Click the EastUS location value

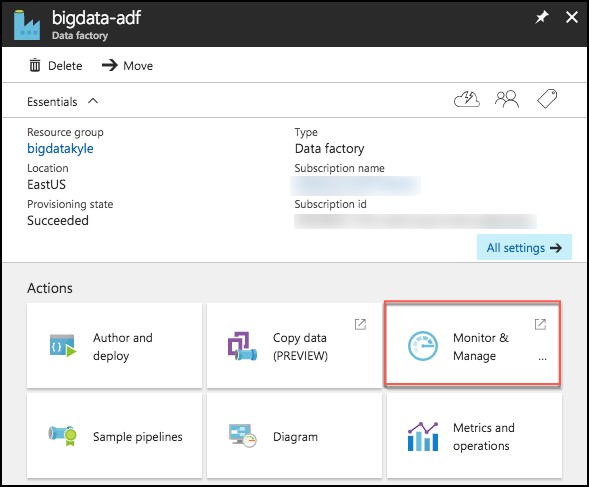point(46,185)
